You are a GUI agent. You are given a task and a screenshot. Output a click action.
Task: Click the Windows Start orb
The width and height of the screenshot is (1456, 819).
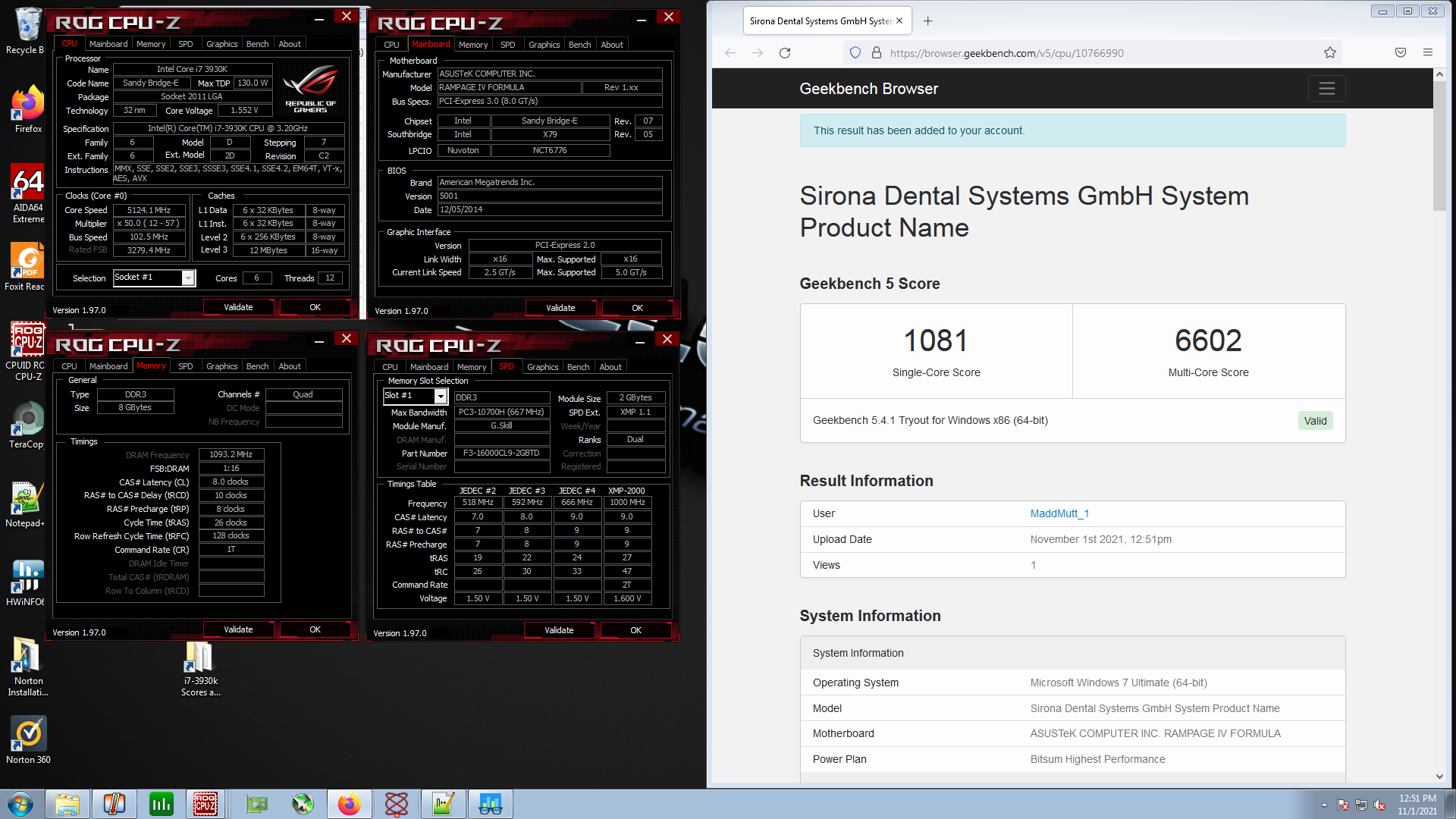point(20,804)
